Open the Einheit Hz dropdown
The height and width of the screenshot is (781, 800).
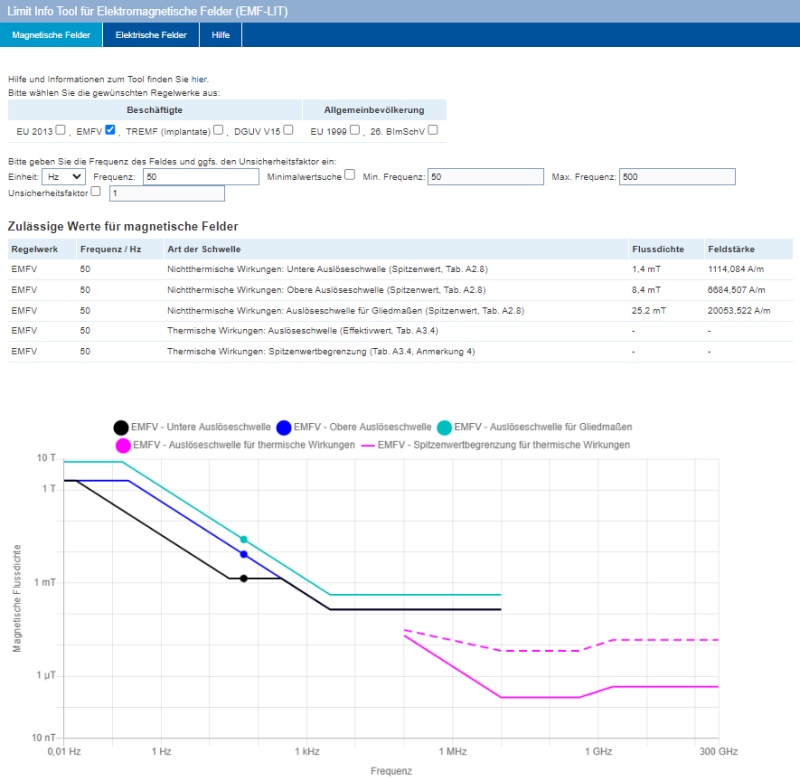(x=64, y=176)
